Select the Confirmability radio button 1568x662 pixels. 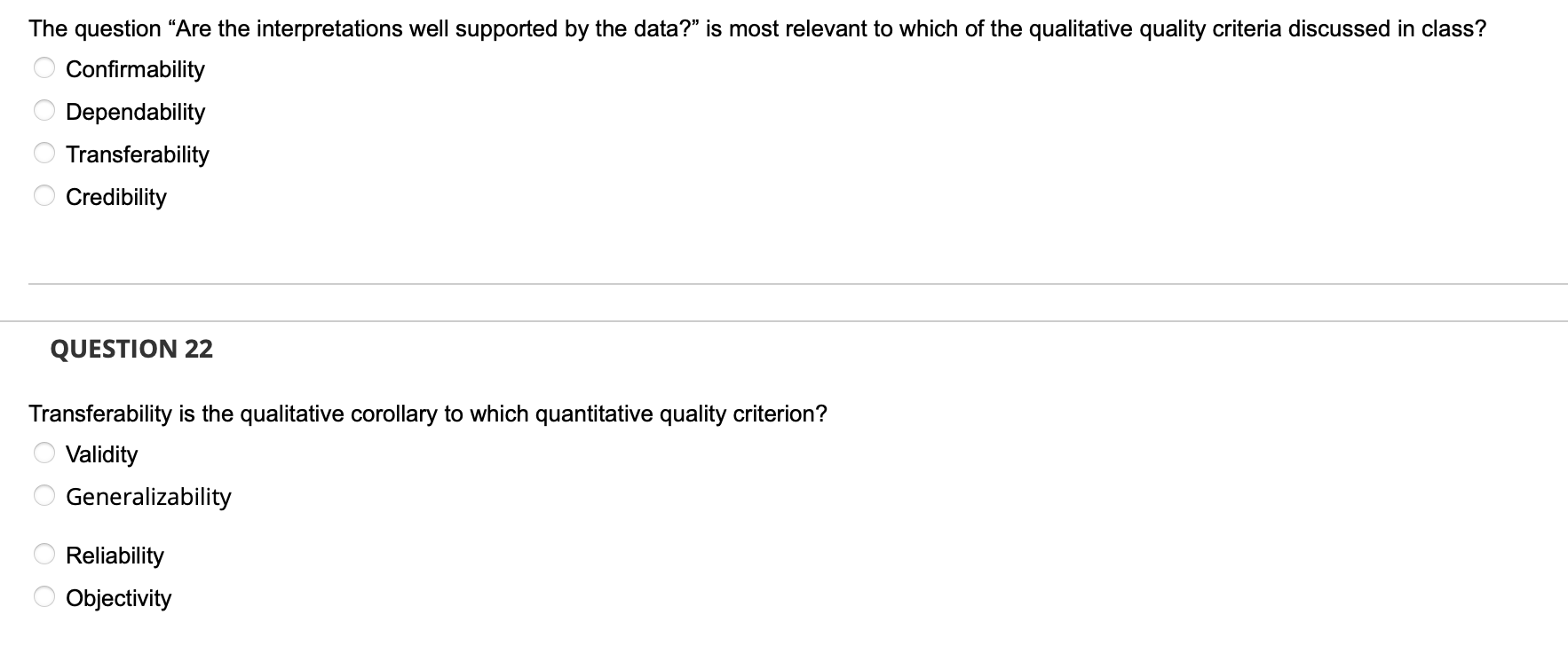click(44, 66)
